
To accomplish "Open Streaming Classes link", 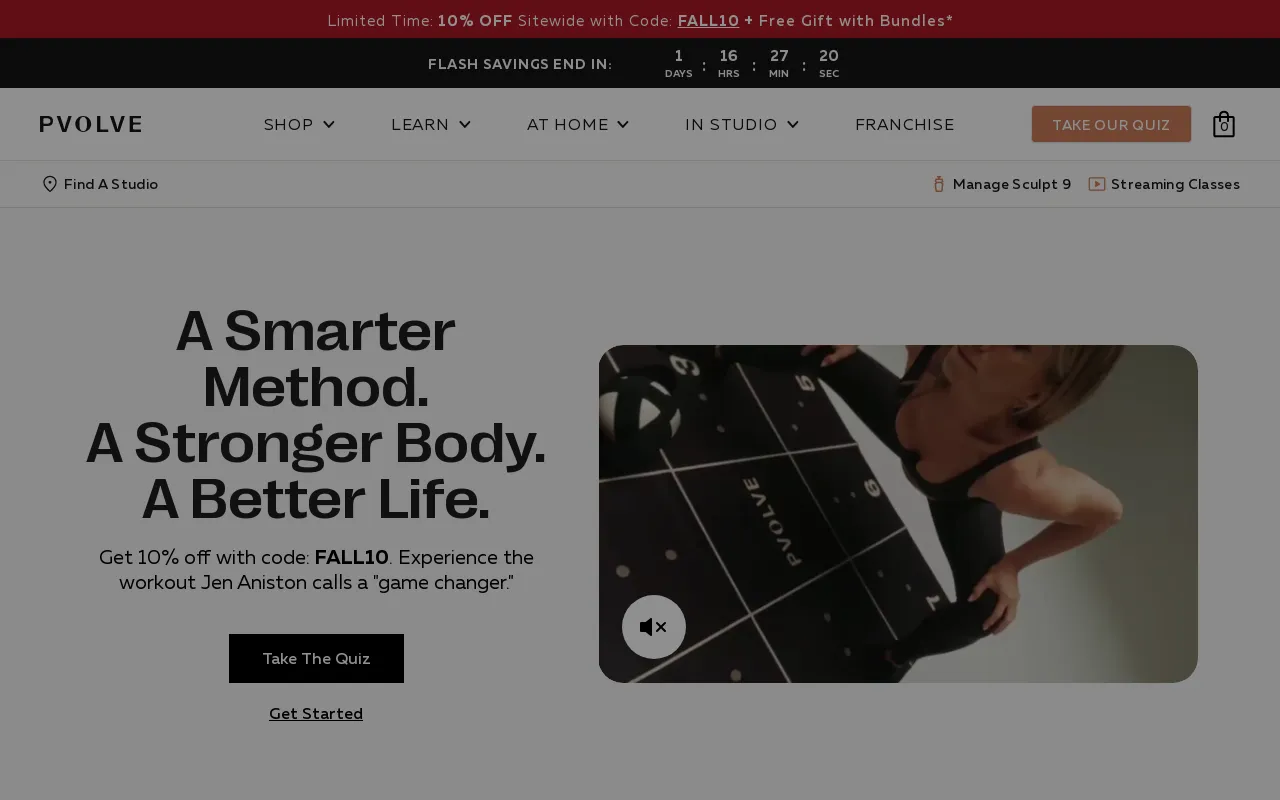I will [x=1175, y=184].
